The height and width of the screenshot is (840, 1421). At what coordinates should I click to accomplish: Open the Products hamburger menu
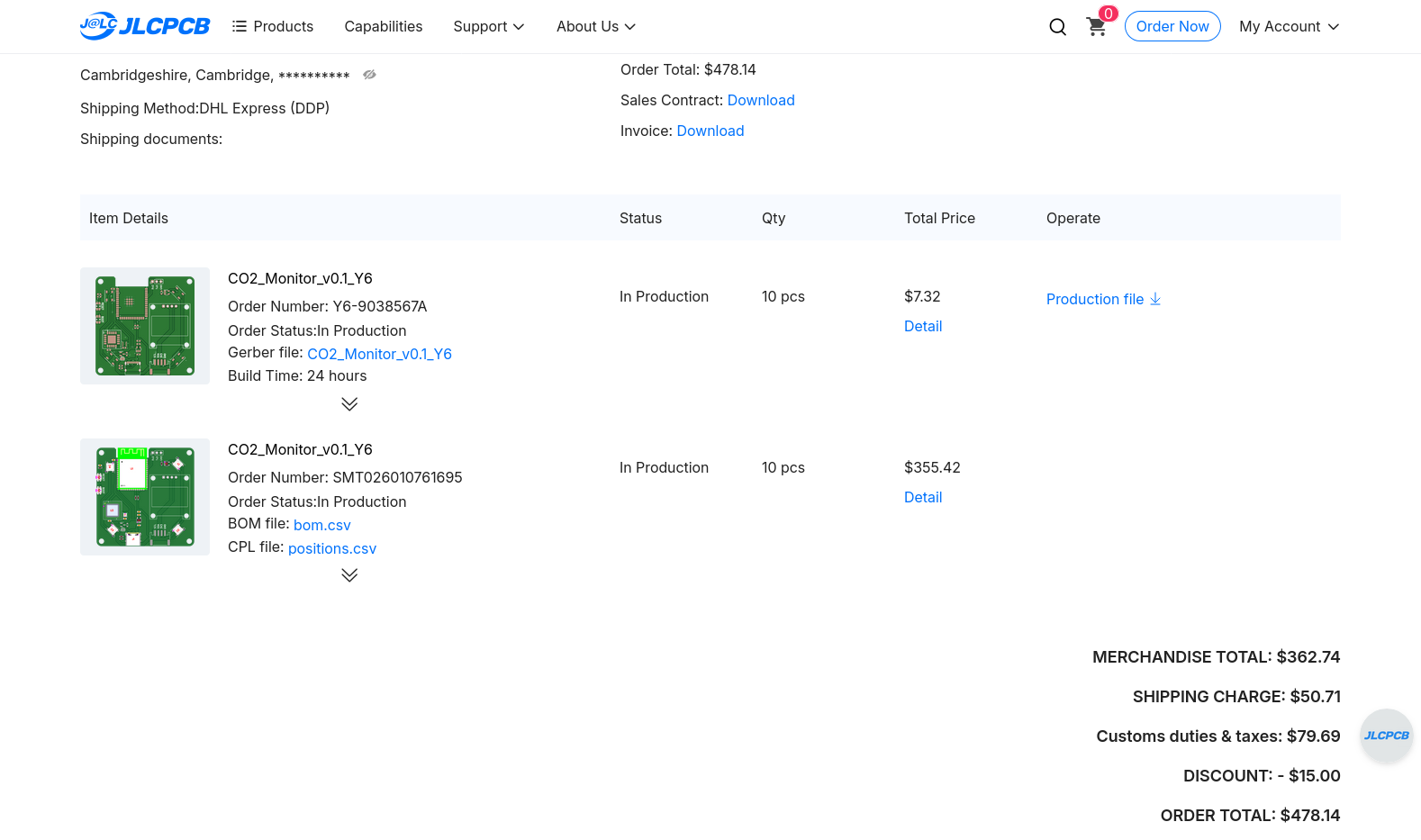tap(272, 26)
